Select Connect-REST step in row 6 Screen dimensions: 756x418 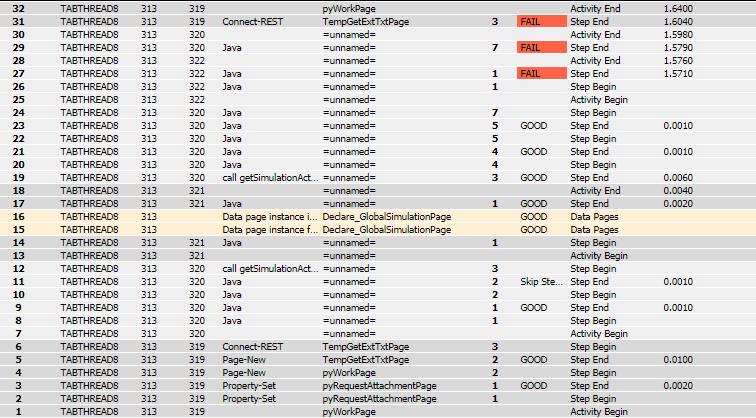click(x=253, y=347)
